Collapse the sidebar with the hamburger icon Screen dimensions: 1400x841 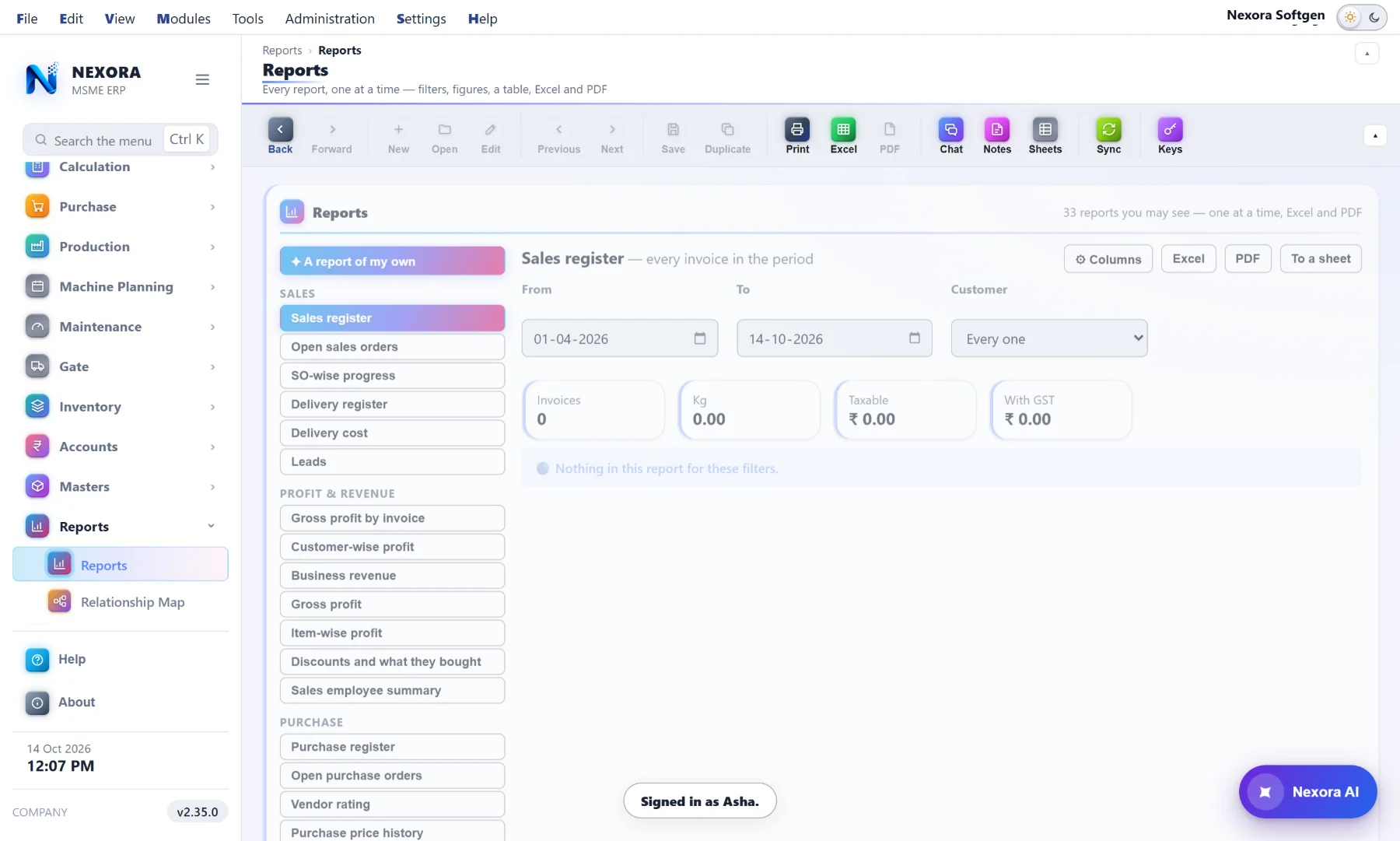pos(202,79)
